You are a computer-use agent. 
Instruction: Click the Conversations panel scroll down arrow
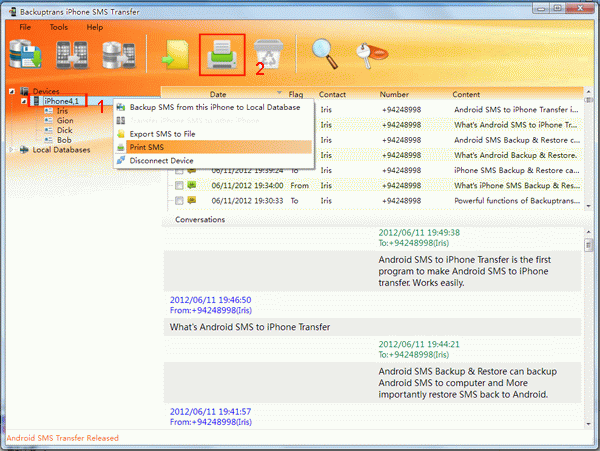(x=589, y=424)
